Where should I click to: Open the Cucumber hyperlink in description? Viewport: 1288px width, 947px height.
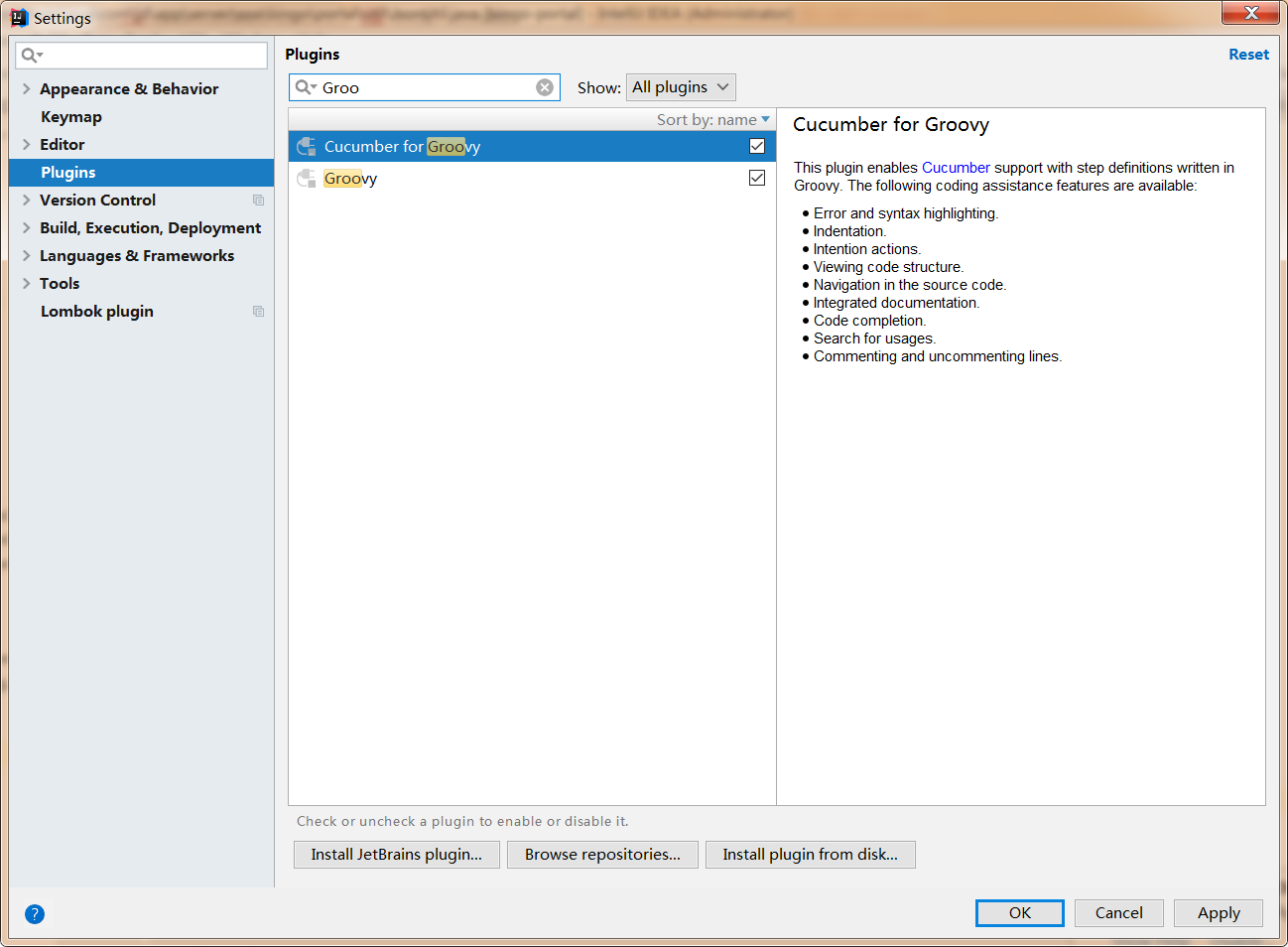[956, 168]
